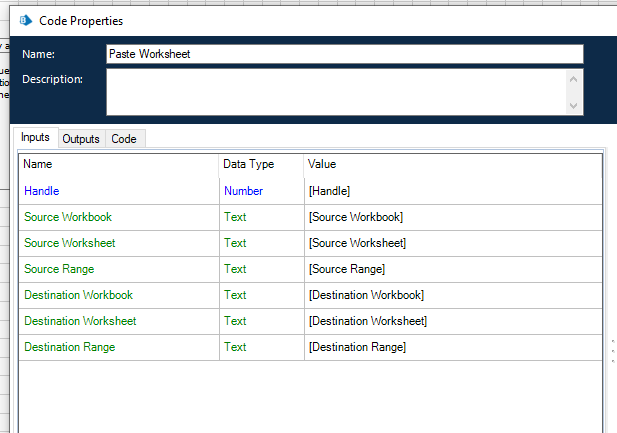Image resolution: width=617 pixels, height=433 pixels.
Task: Edit the [Handle] value cell
Action: tap(329, 191)
